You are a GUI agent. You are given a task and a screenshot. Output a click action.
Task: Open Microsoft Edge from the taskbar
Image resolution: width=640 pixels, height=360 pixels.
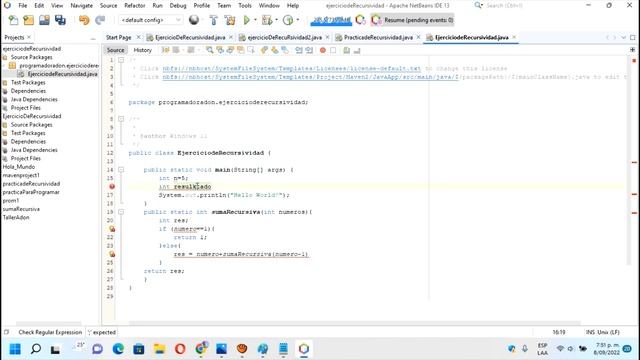pos(118,349)
